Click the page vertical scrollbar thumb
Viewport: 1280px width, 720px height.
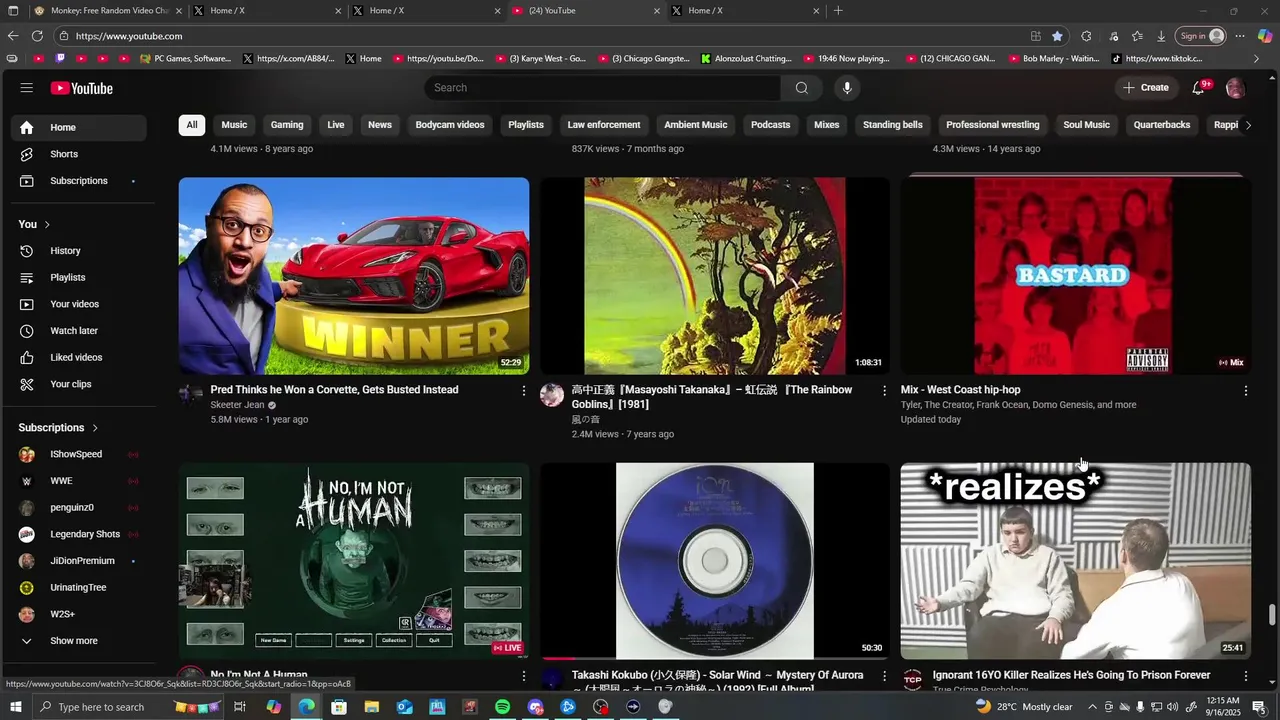pos(1272,614)
